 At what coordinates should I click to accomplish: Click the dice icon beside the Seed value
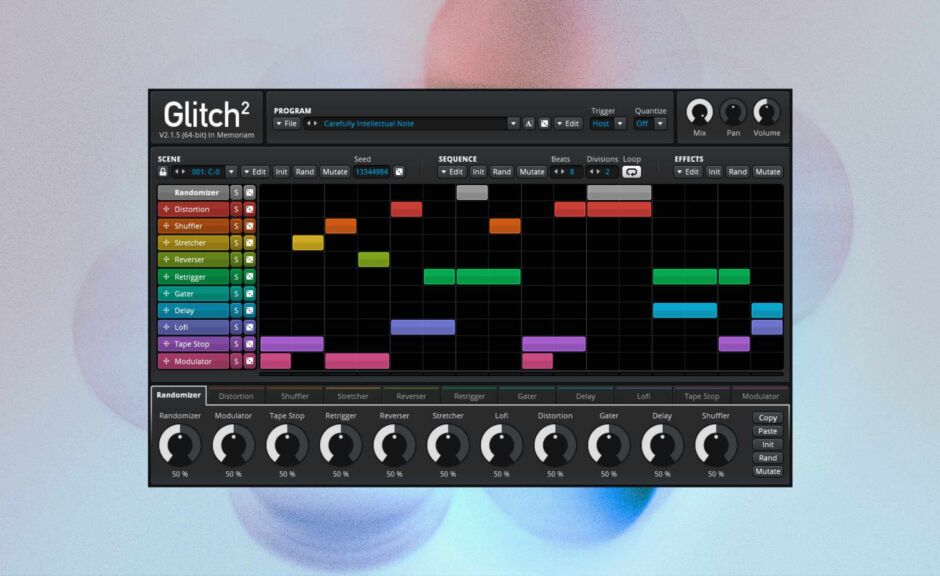(x=399, y=172)
